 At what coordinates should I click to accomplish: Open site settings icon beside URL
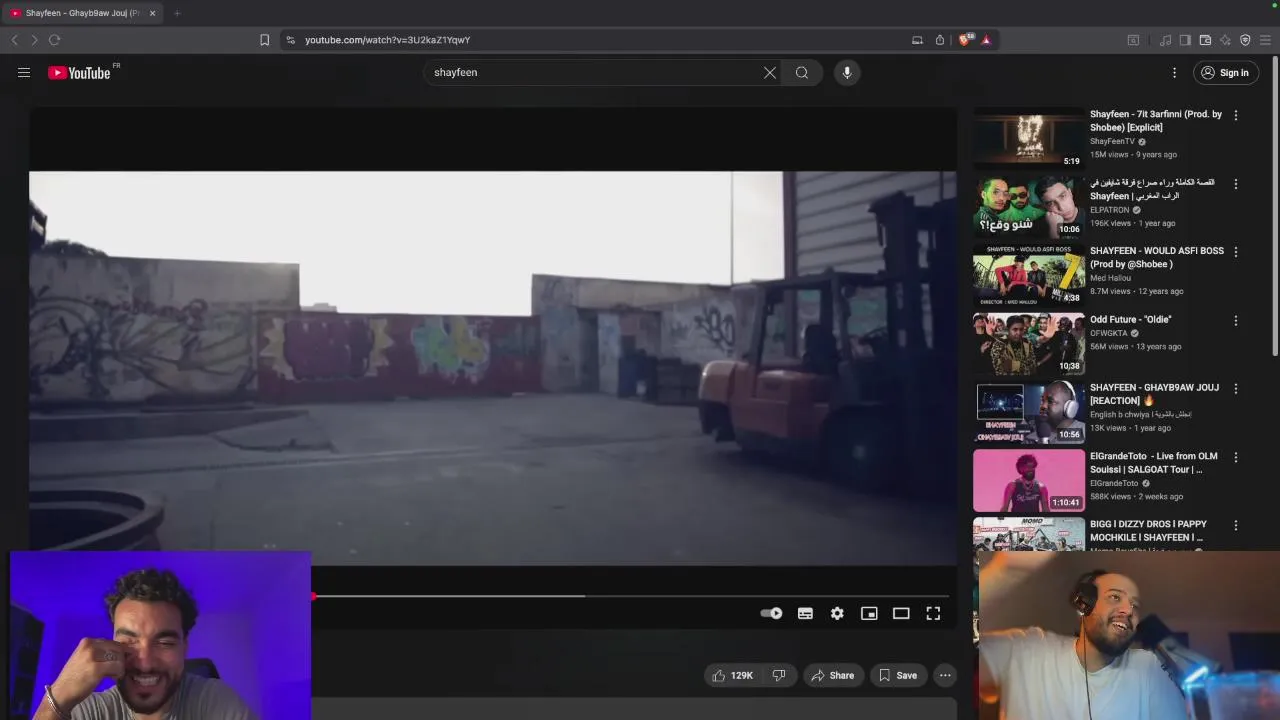pos(290,40)
